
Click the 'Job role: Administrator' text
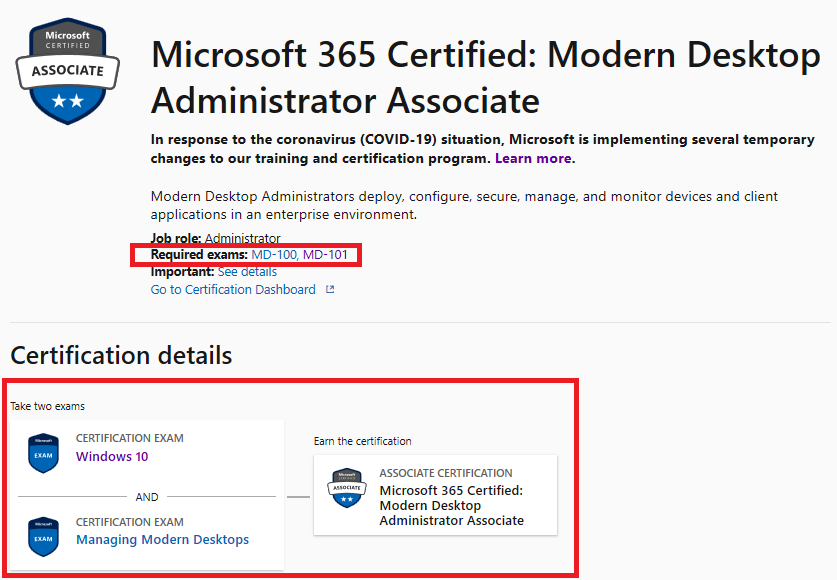(x=216, y=238)
